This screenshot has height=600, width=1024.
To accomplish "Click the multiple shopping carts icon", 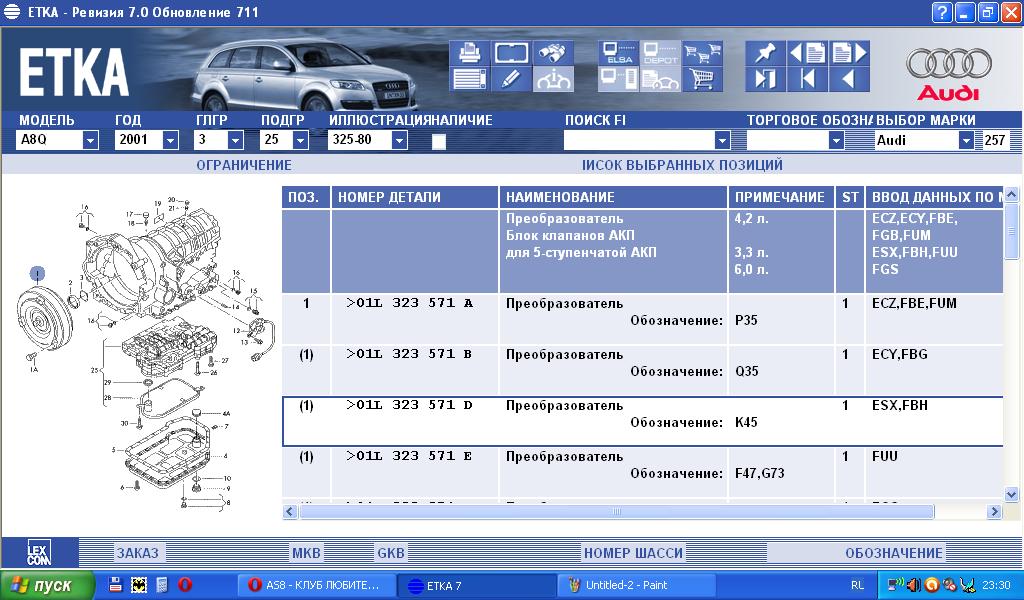I will click(703, 54).
